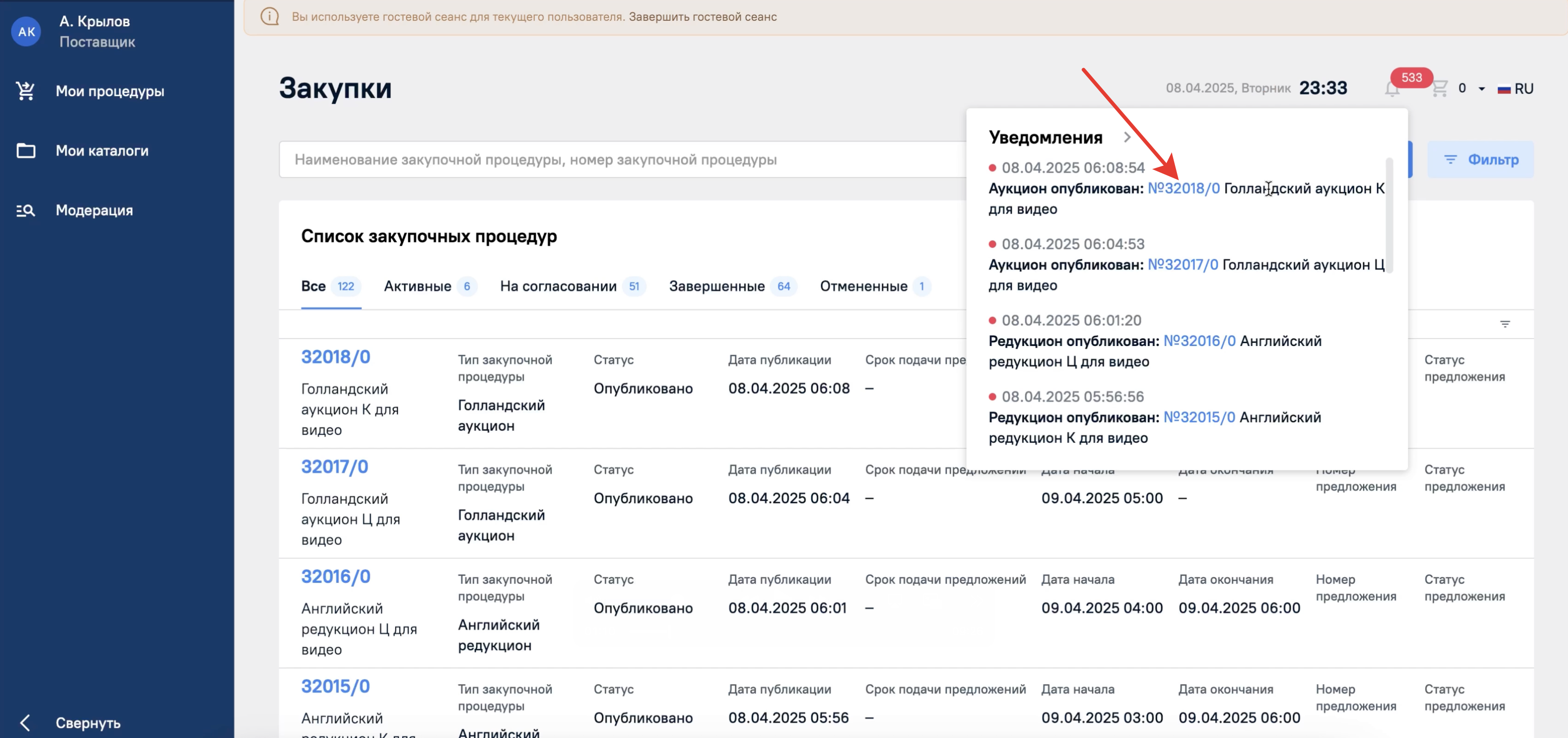1568x738 pixels.
Task: Click the АК user avatar
Action: (x=26, y=31)
